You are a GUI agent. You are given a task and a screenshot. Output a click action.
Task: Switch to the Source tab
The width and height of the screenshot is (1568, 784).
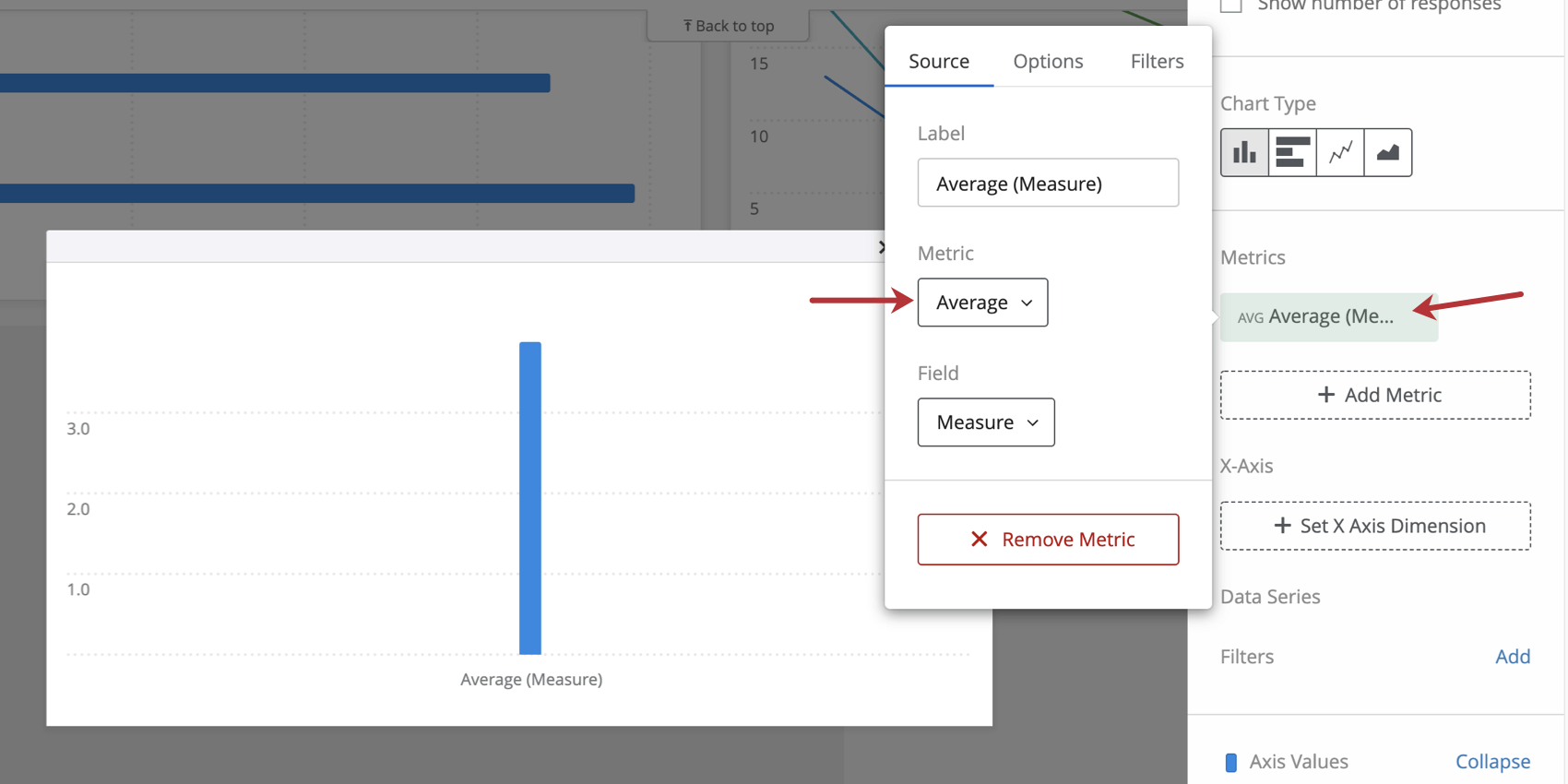939,61
